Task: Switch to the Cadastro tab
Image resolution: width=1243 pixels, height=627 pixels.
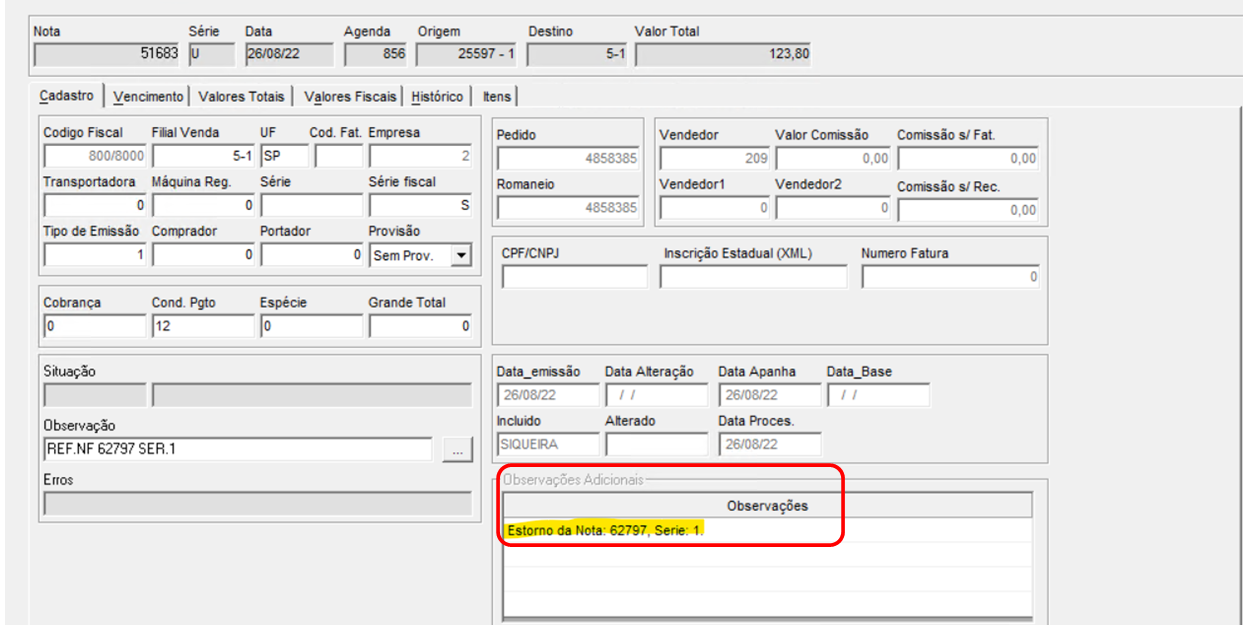Action: tap(67, 96)
